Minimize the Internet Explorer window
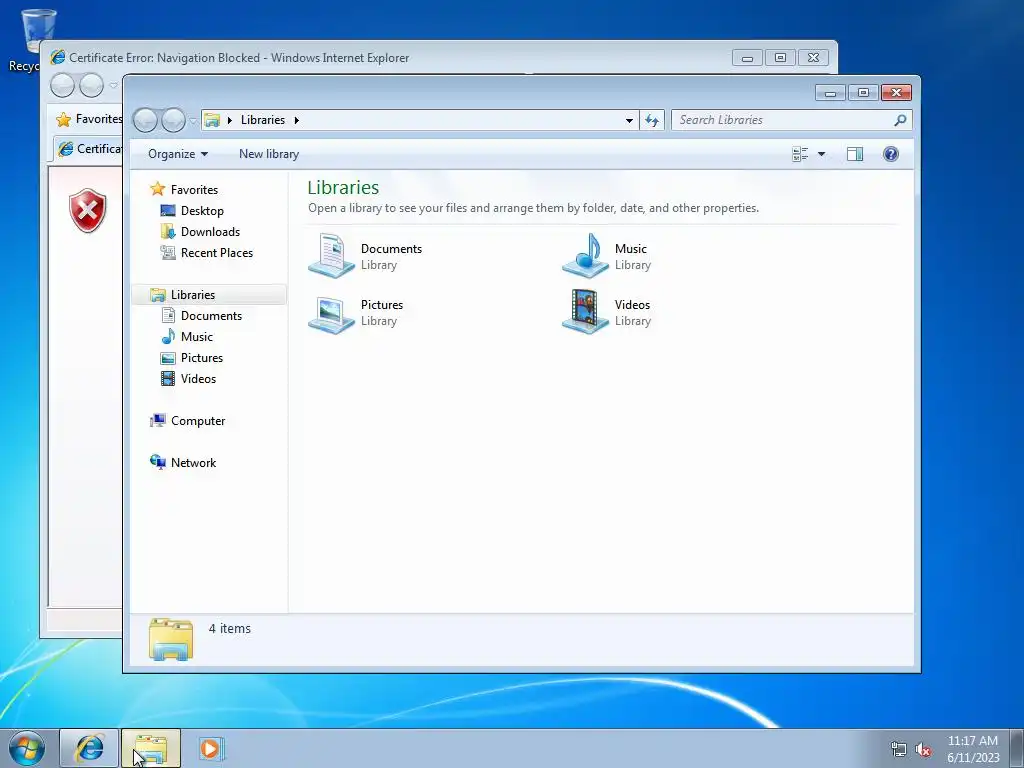Viewport: 1024px width, 768px height. point(747,58)
